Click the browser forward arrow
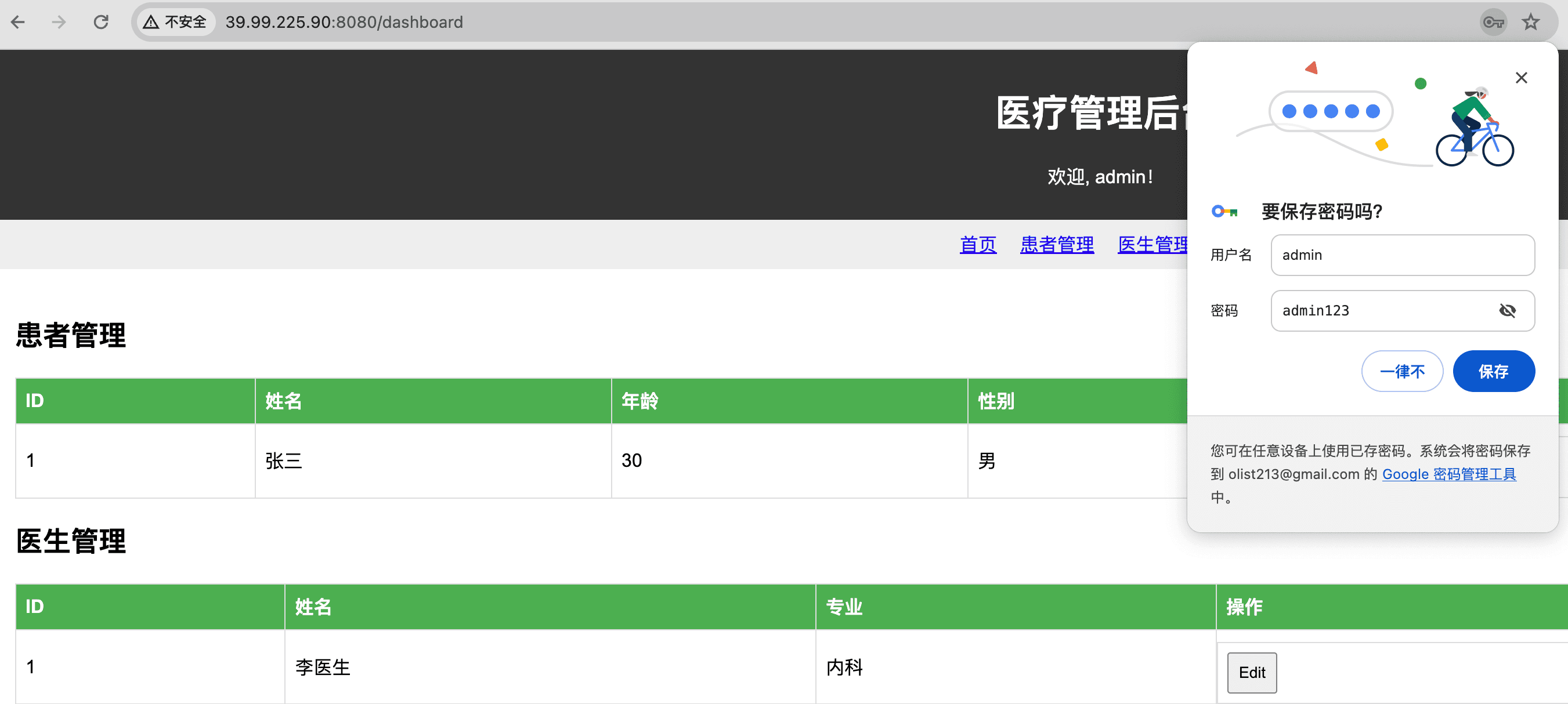The width and height of the screenshot is (1568, 704). [x=59, y=23]
